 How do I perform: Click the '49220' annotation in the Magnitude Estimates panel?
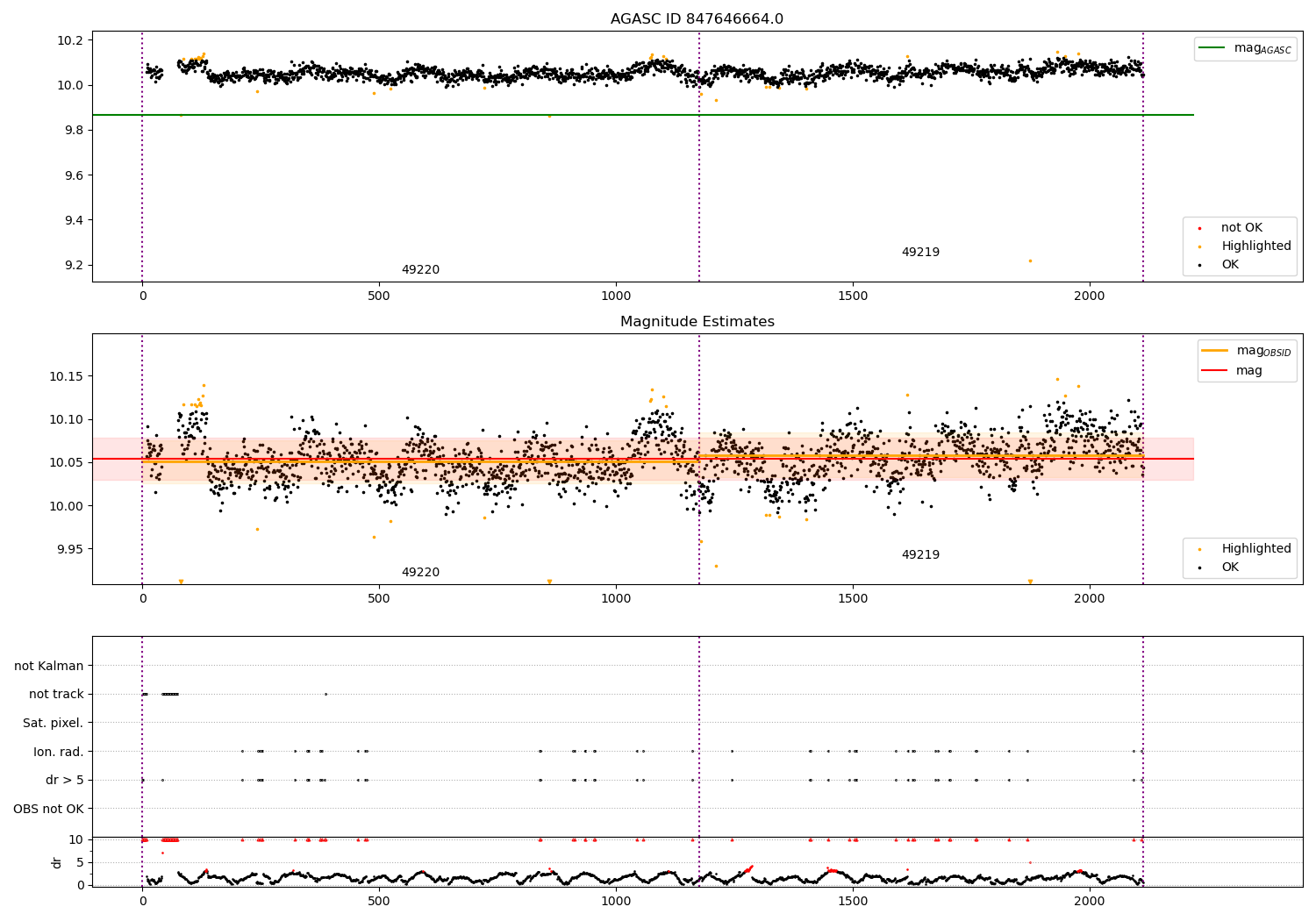(x=420, y=573)
